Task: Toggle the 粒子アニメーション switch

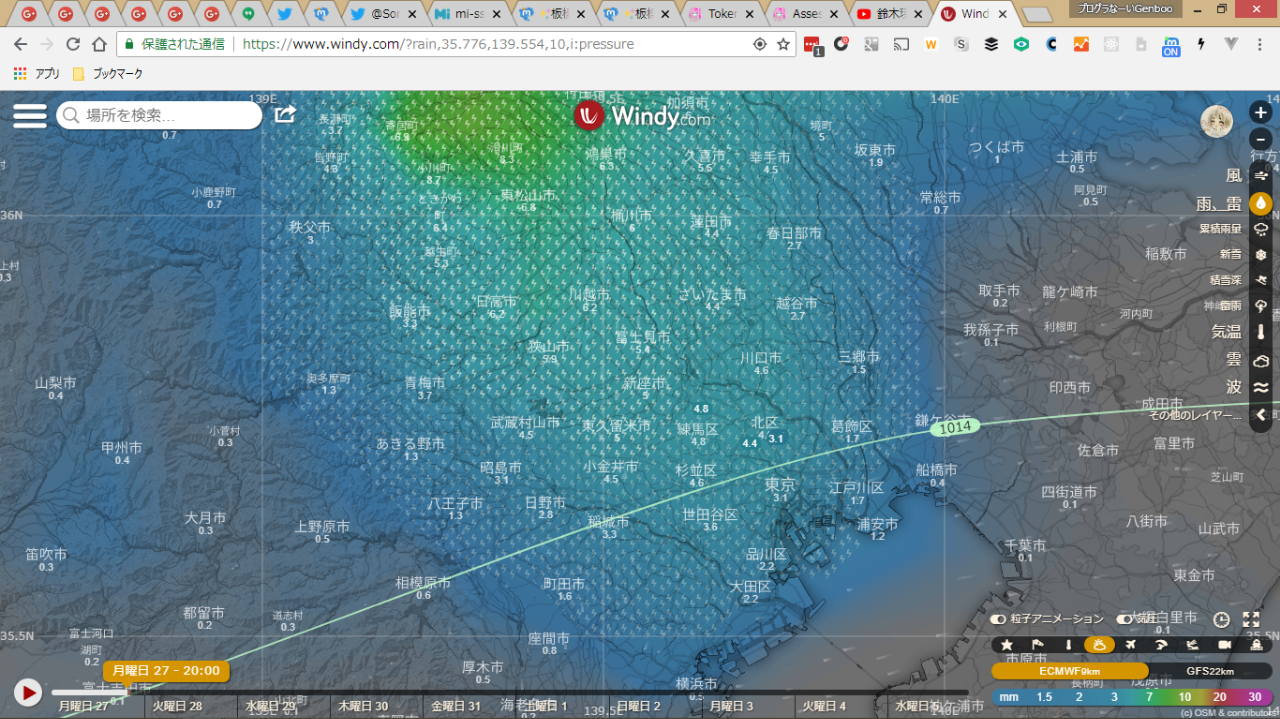Action: point(998,620)
